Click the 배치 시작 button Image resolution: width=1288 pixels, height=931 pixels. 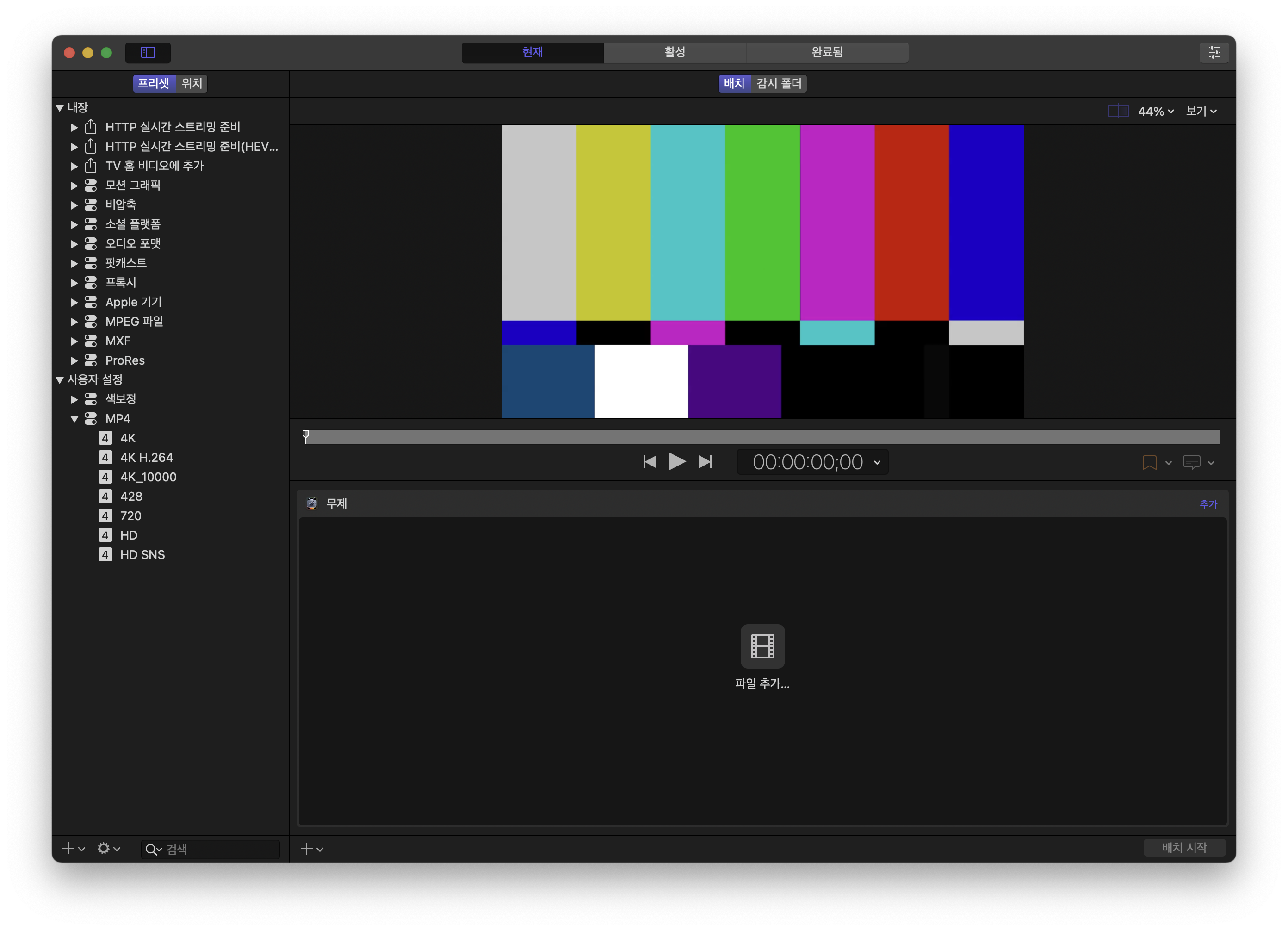point(1184,848)
